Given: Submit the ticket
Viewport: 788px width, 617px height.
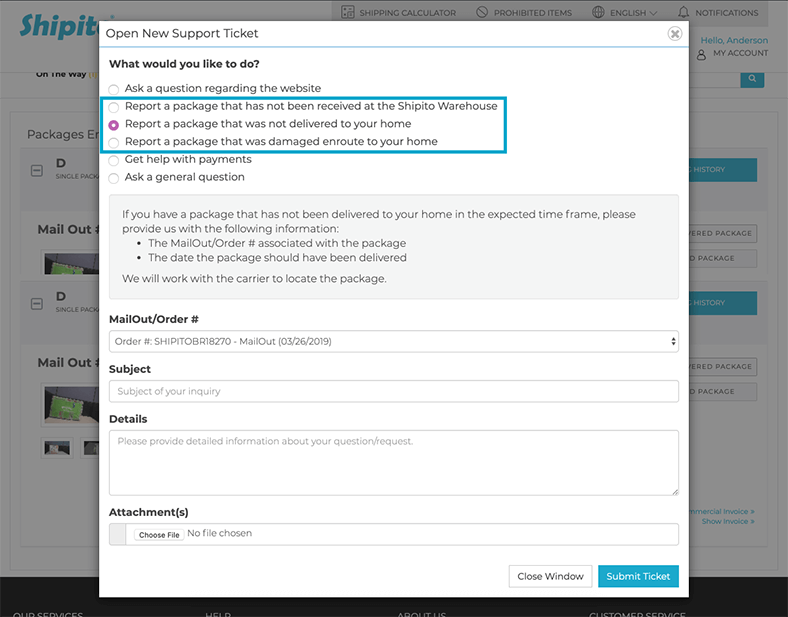Looking at the screenshot, I should [638, 576].
